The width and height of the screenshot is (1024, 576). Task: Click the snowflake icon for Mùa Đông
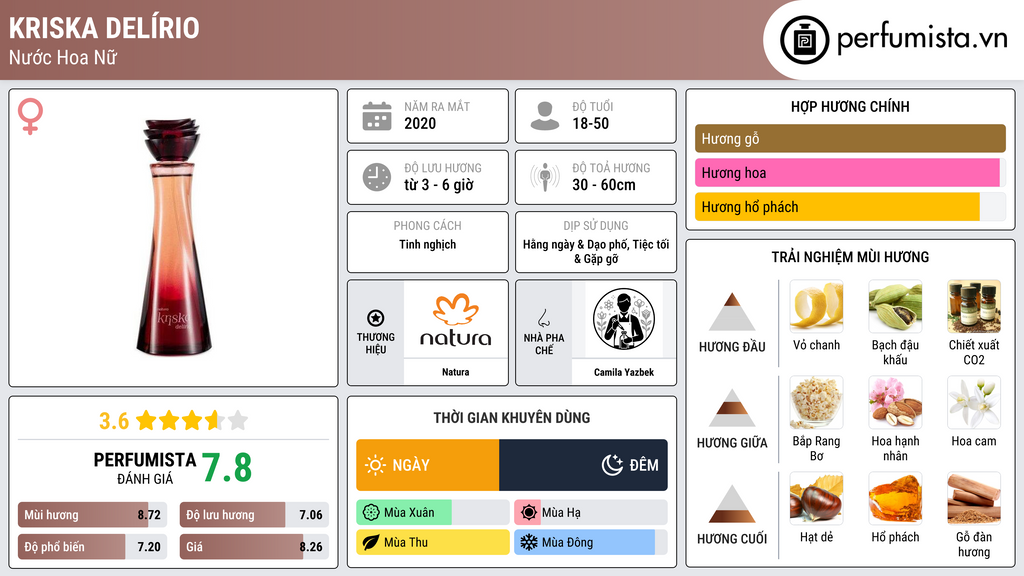pyautogui.click(x=529, y=542)
